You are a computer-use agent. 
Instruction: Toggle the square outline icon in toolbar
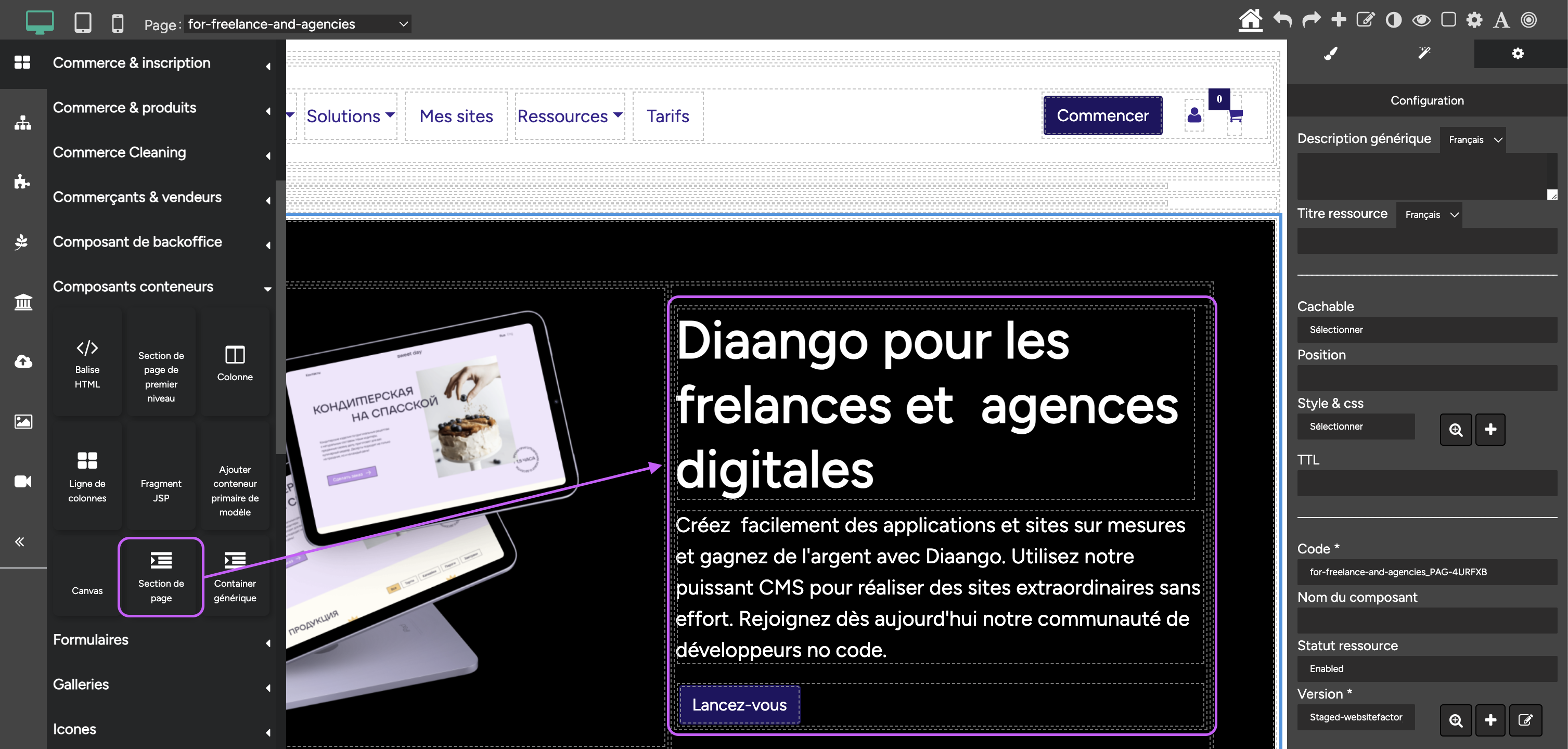(1449, 20)
